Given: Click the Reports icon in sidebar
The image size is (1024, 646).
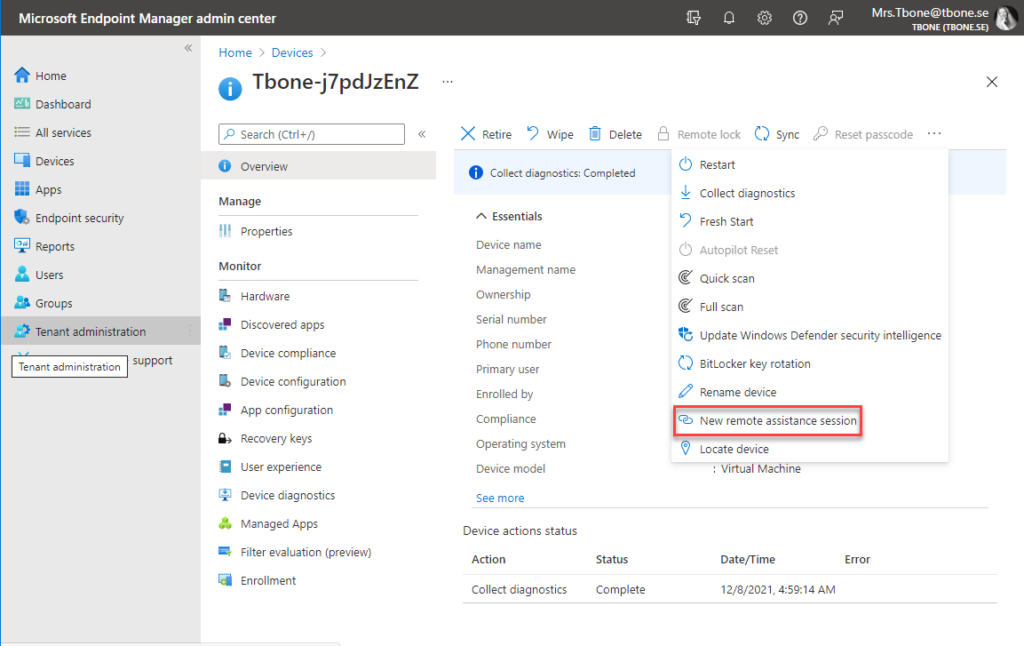Looking at the screenshot, I should pos(22,246).
